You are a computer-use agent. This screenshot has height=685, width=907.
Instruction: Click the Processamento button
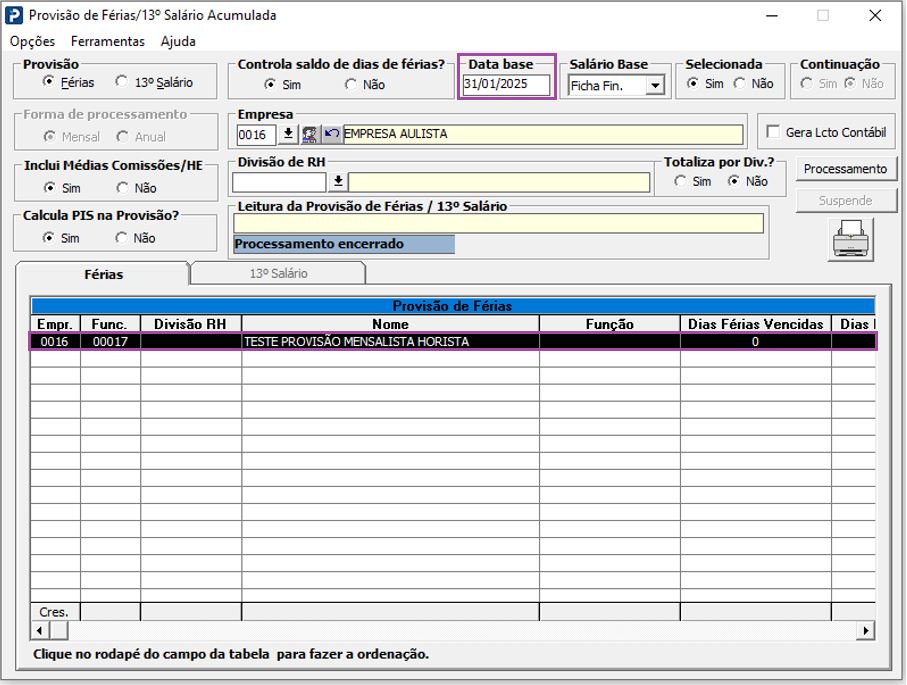(x=845, y=169)
